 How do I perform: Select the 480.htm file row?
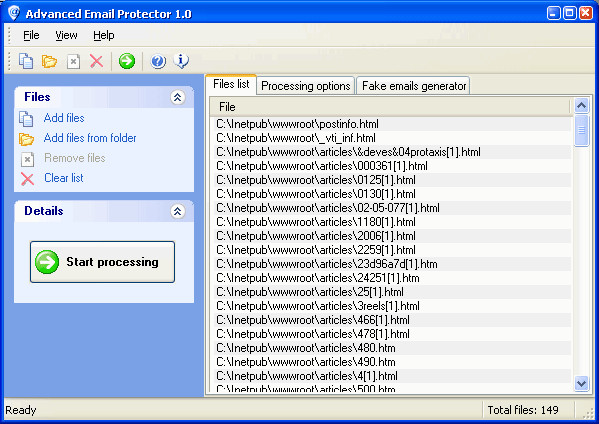[x=392, y=348]
